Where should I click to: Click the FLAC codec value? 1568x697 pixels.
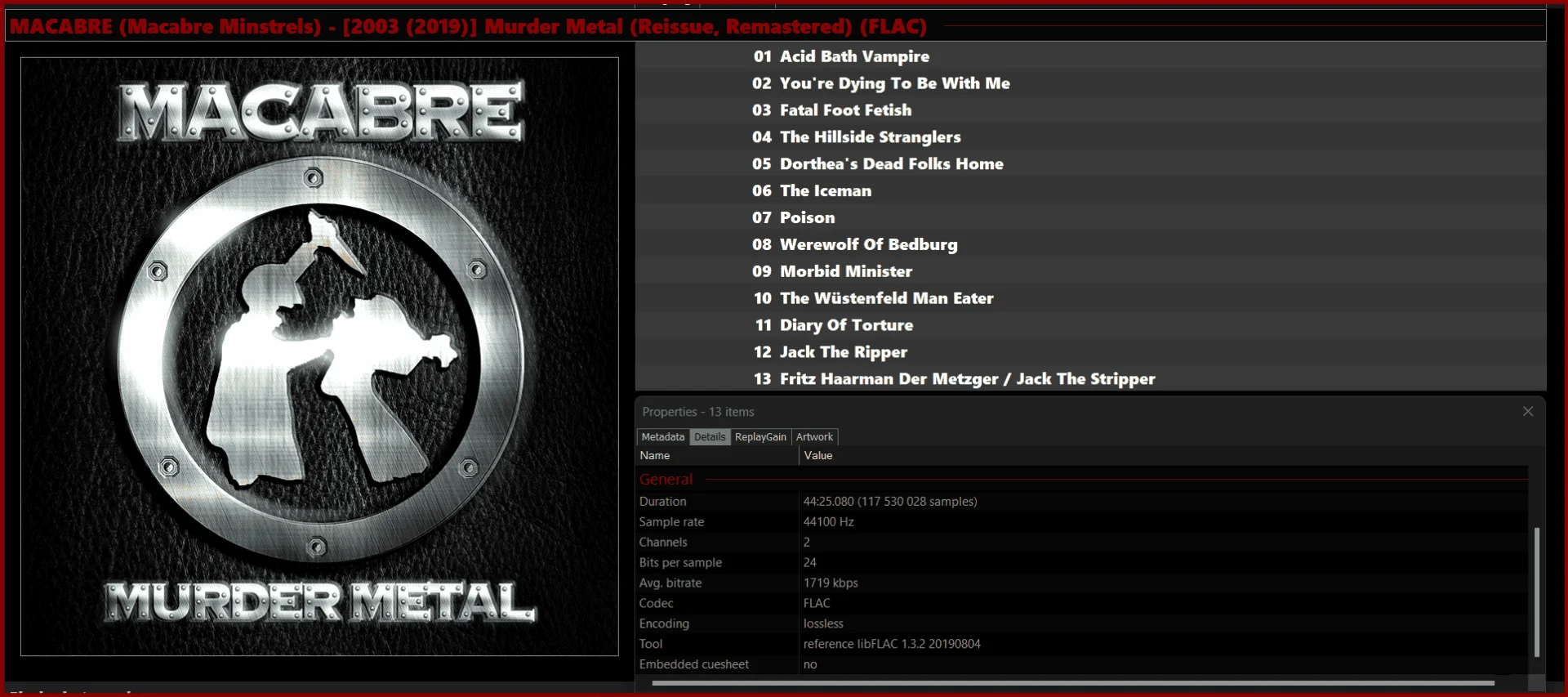point(817,604)
